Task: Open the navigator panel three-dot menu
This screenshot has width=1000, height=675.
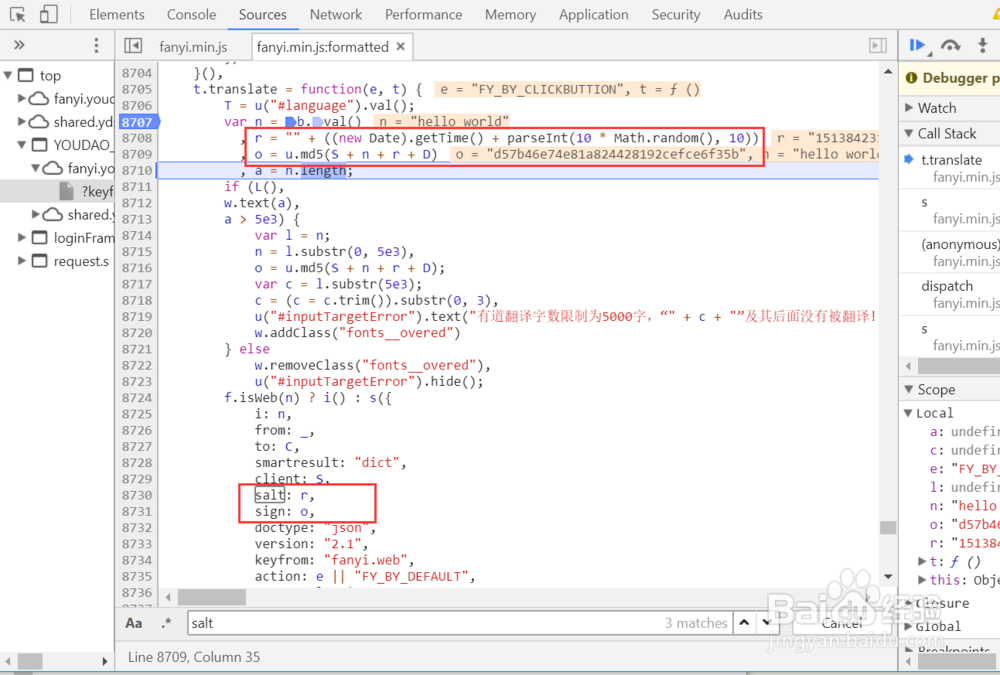Action: tap(95, 46)
